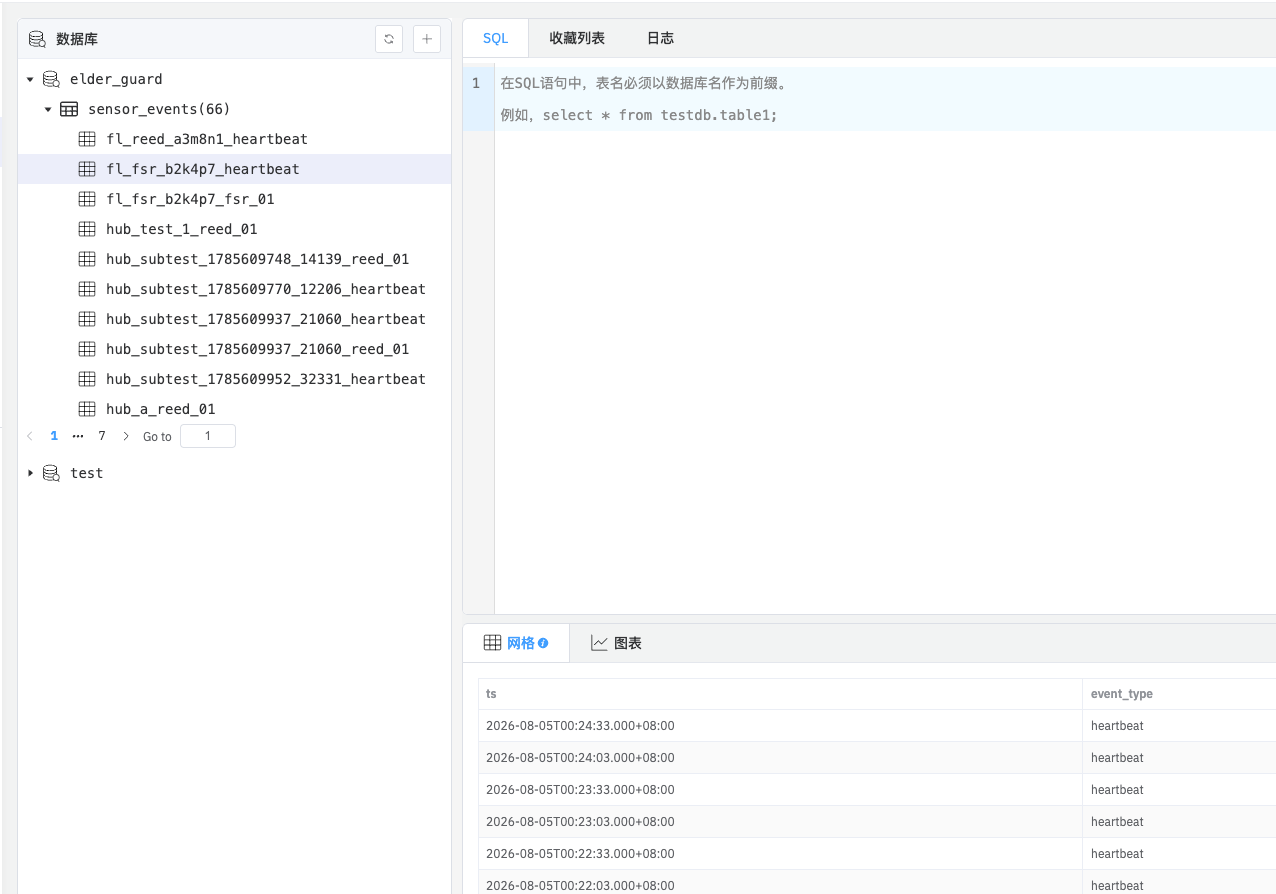Click table icon for hub_subtest_1785609770_12206_heartbeat
The height and width of the screenshot is (894, 1276).
click(x=87, y=289)
